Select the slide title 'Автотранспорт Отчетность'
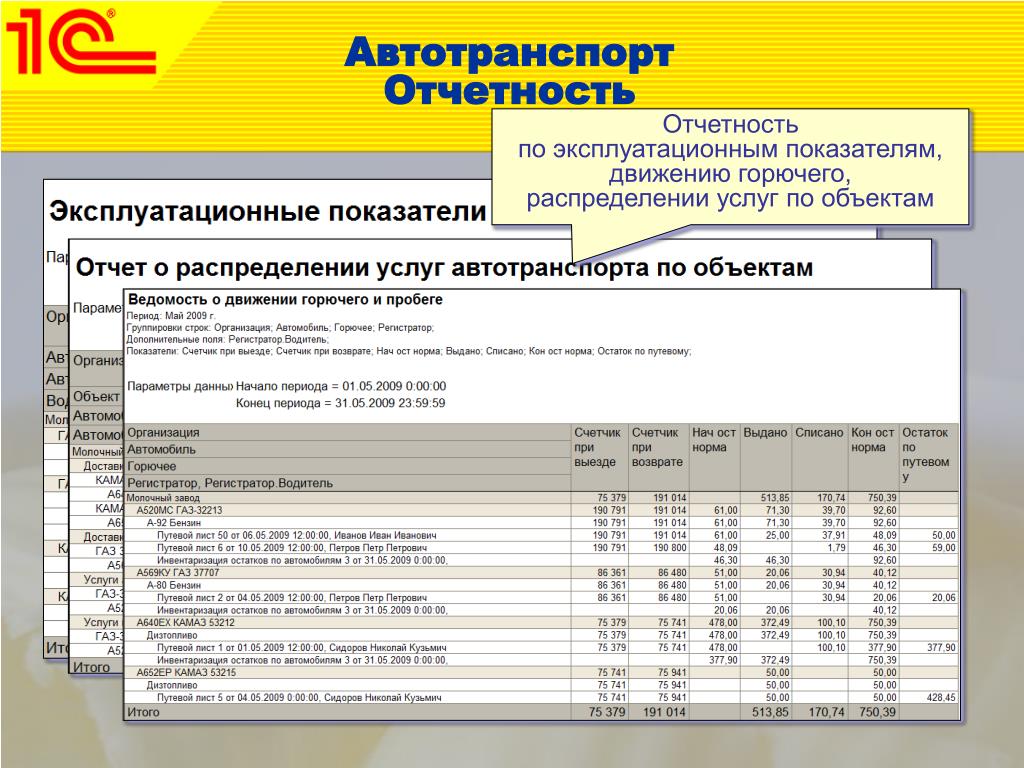 pos(509,71)
